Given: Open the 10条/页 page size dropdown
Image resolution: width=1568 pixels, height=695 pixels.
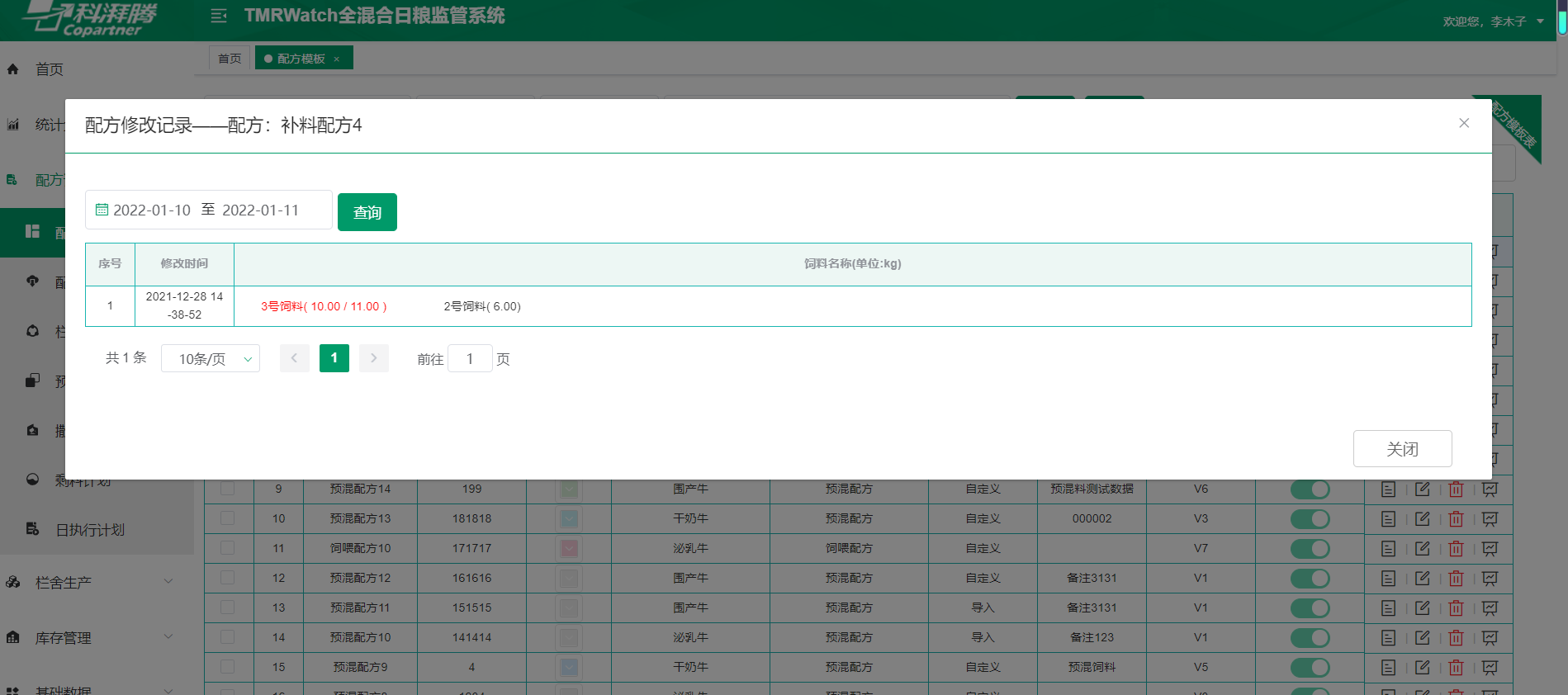Looking at the screenshot, I should pyautogui.click(x=211, y=358).
